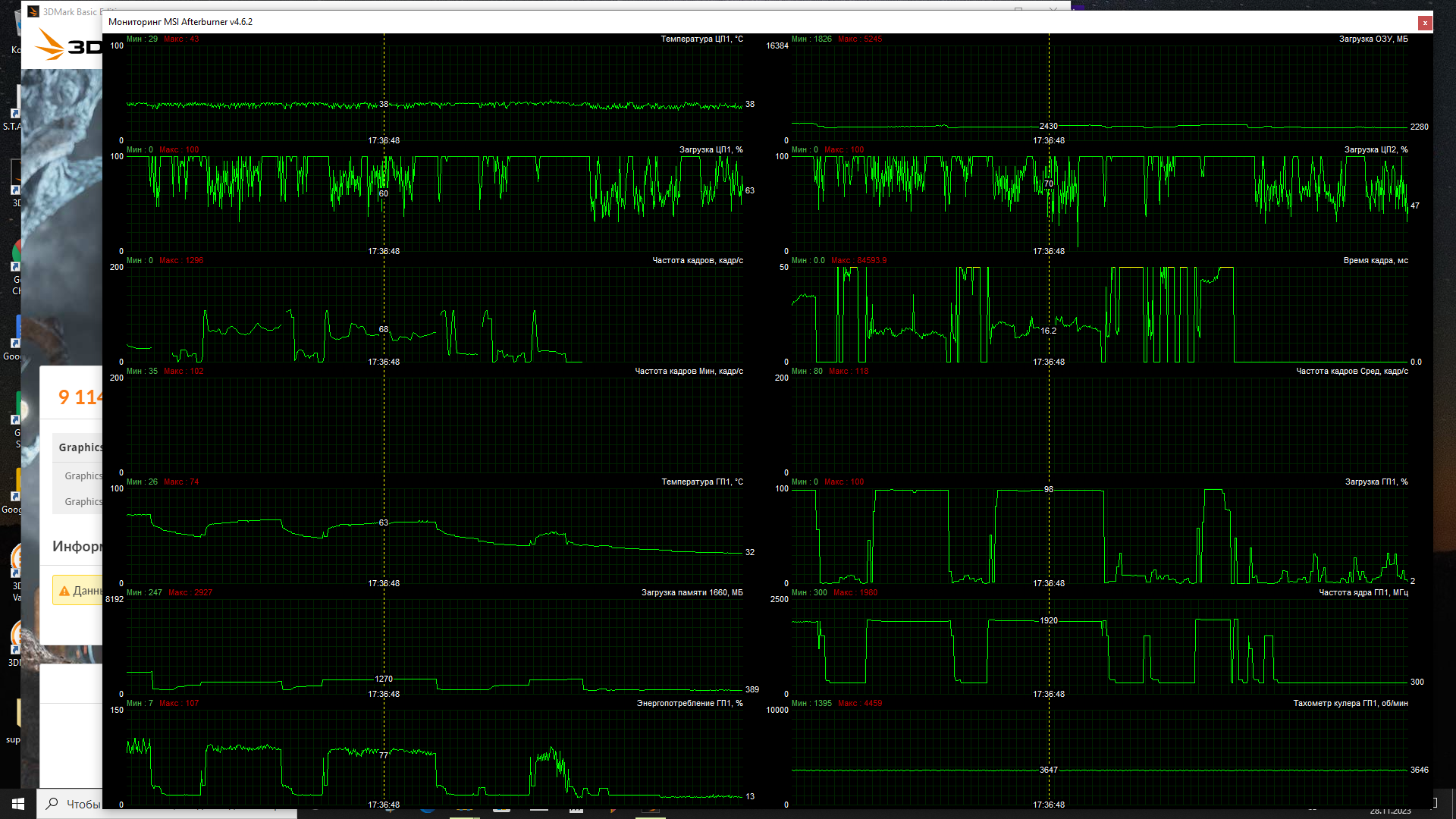The height and width of the screenshot is (819, 1456).
Task: Click the GPU1 temperature graph
Action: [x=435, y=535]
